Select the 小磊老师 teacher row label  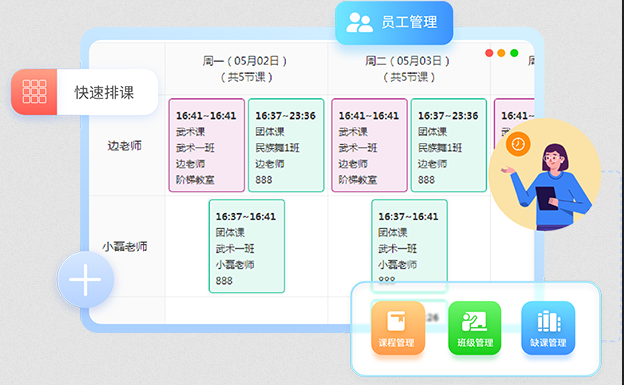125,246
